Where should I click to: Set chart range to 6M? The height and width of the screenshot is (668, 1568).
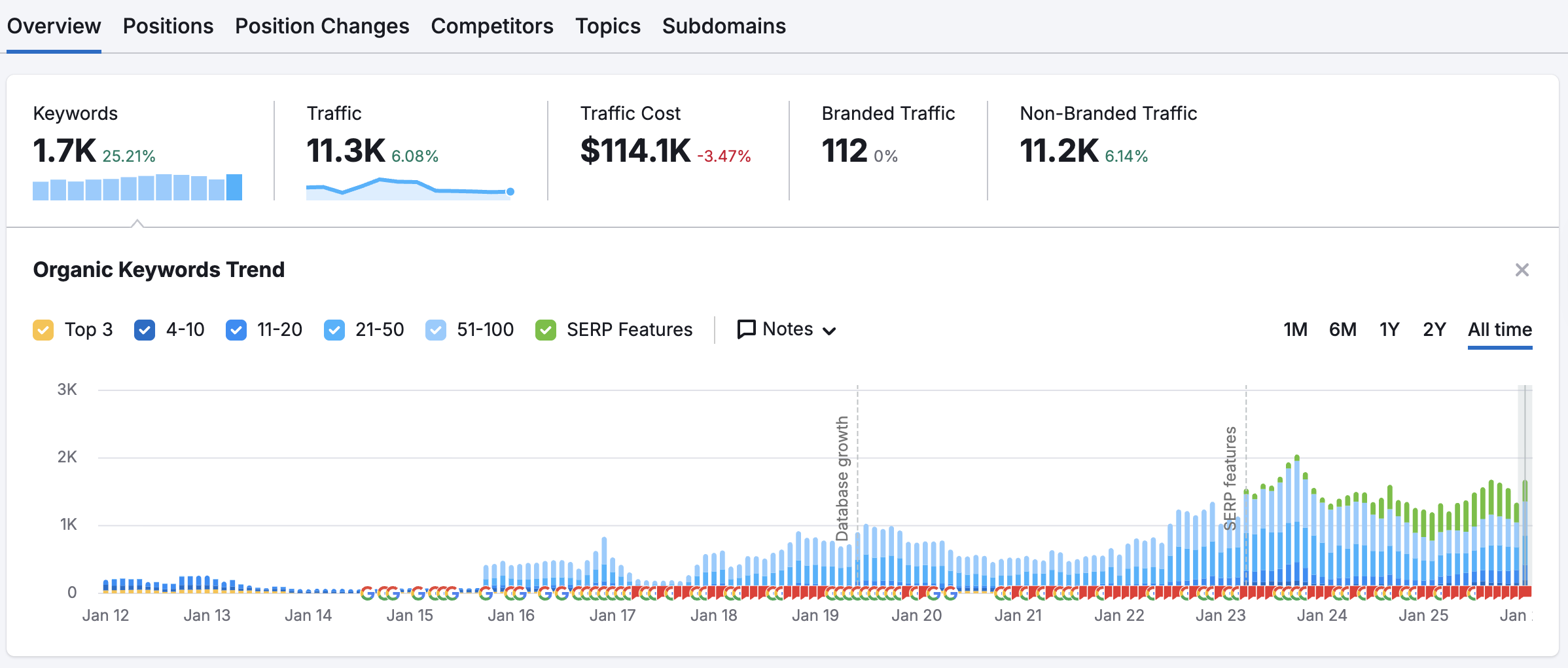1342,329
